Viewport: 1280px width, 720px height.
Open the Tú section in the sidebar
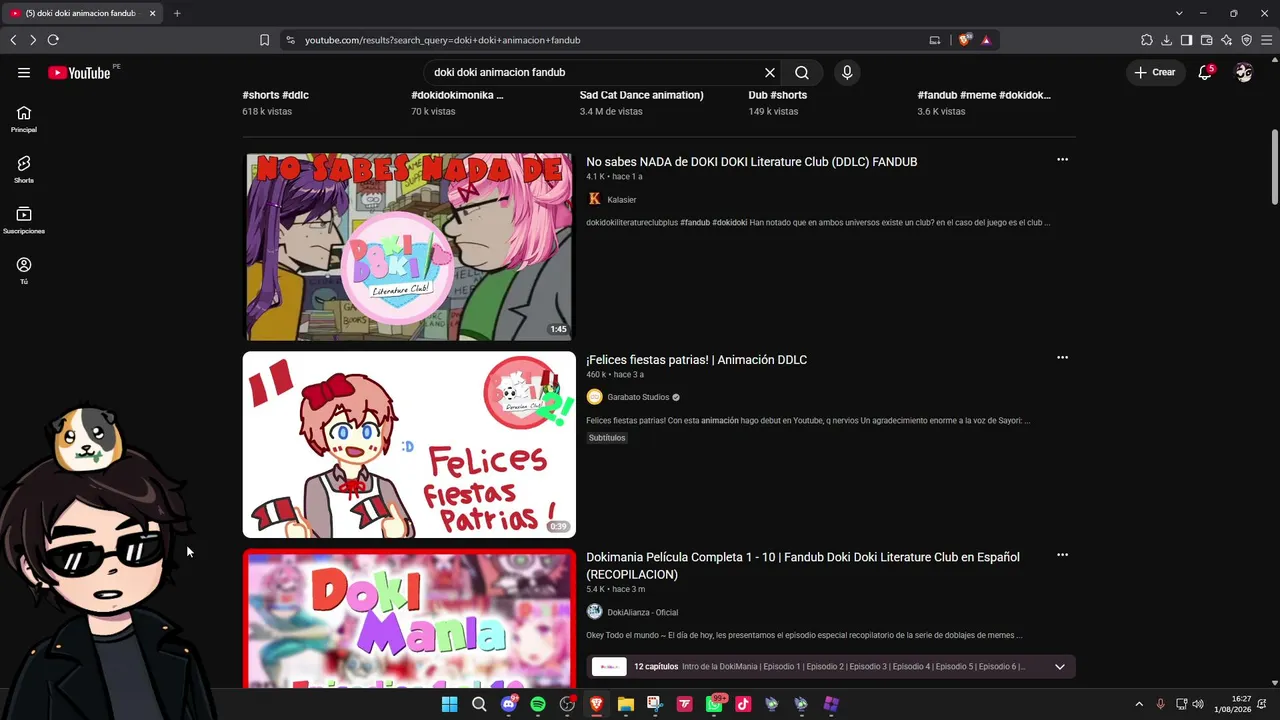pyautogui.click(x=24, y=270)
